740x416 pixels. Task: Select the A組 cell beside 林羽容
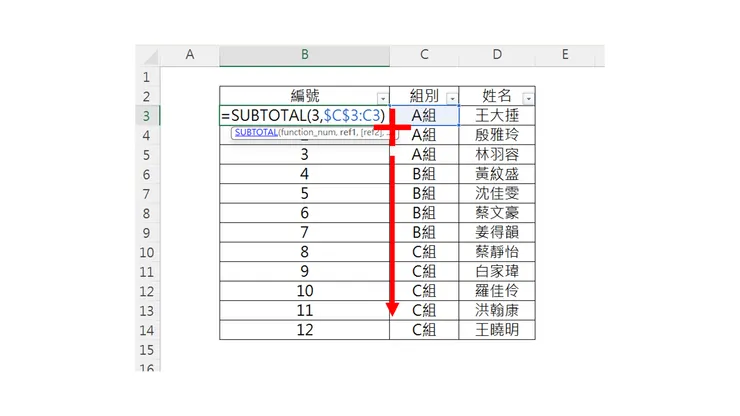[x=424, y=154]
